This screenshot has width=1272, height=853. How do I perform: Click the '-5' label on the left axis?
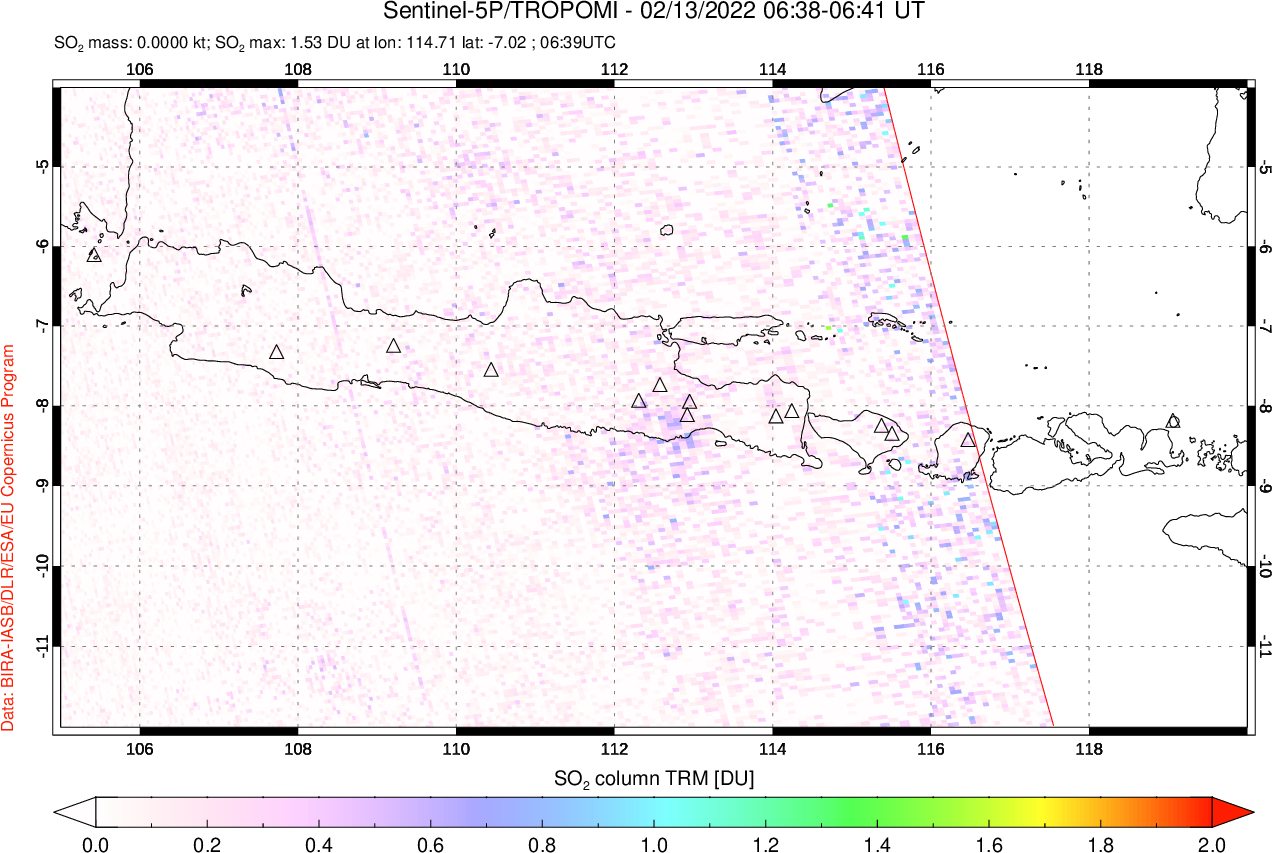click(x=42, y=166)
